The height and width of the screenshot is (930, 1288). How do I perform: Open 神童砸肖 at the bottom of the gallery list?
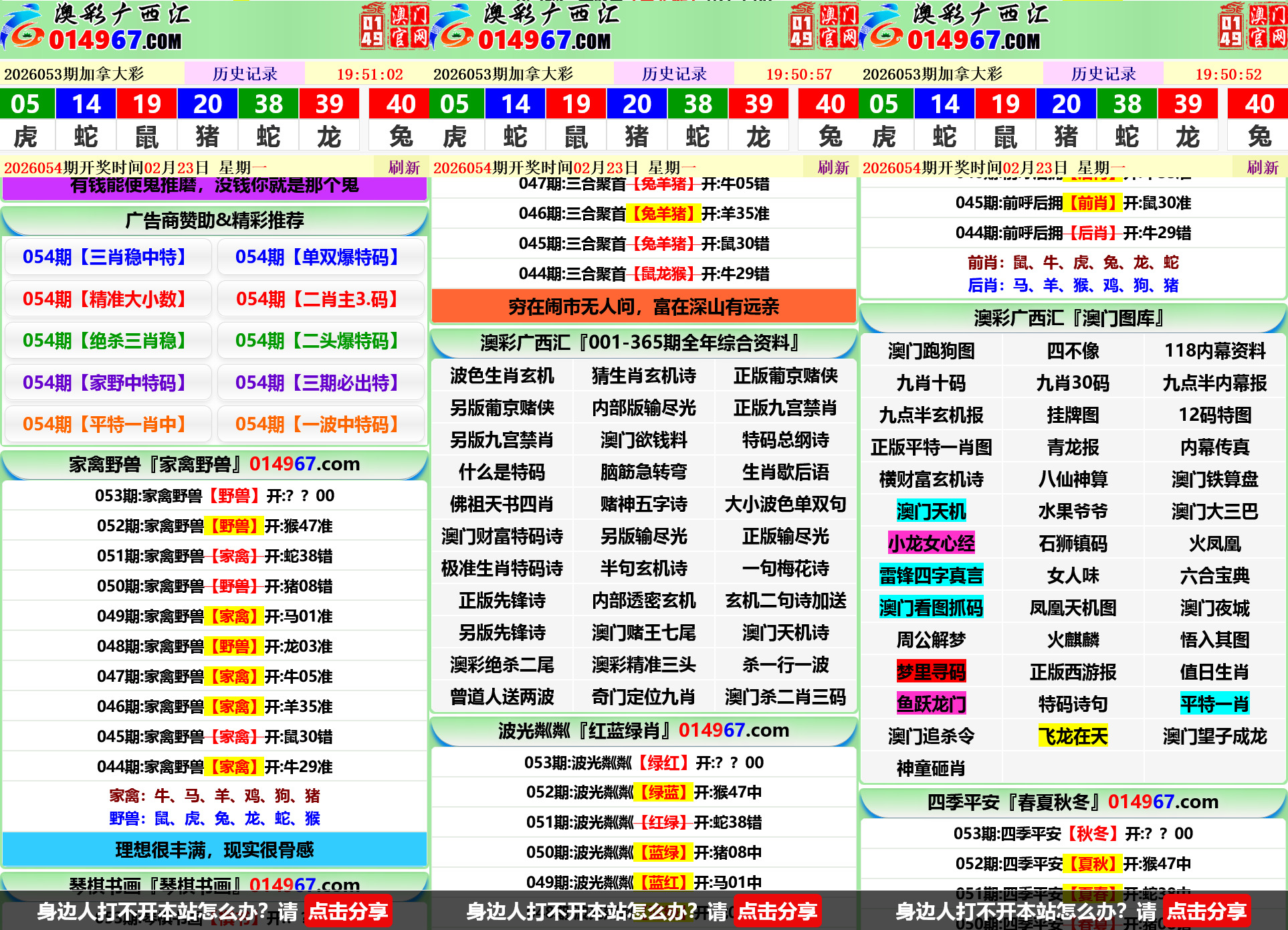click(931, 768)
